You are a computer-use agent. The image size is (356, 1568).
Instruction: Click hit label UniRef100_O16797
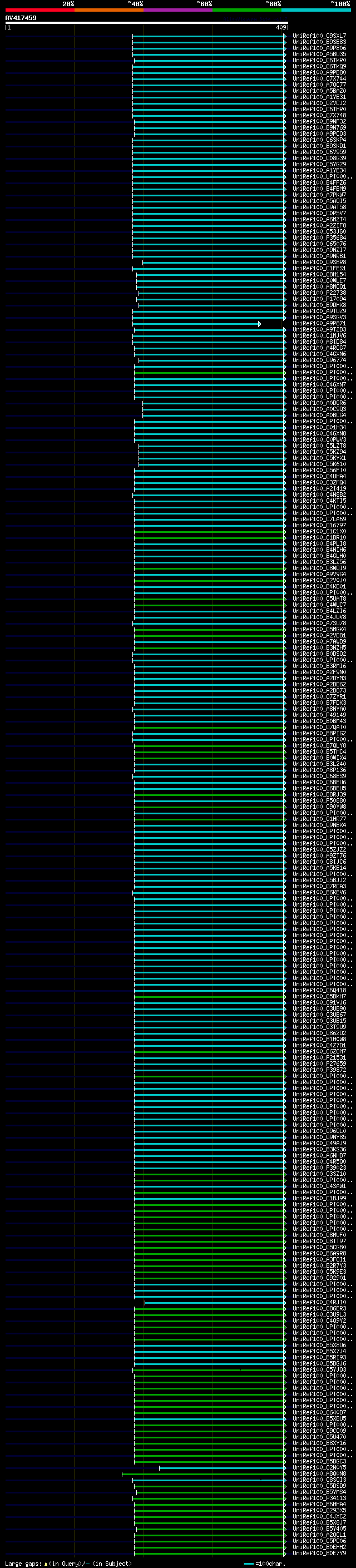coord(319,525)
